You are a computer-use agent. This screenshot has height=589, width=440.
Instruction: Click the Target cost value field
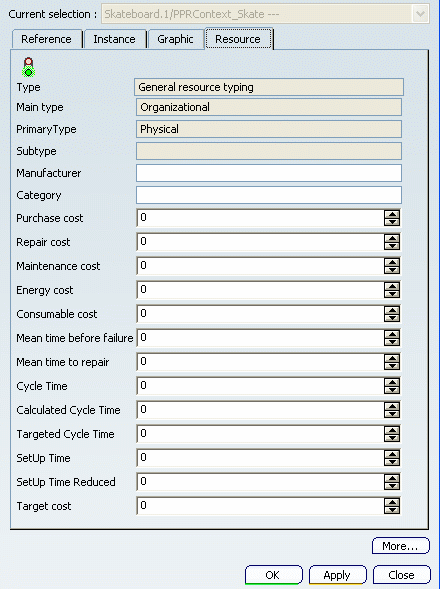tap(260, 506)
